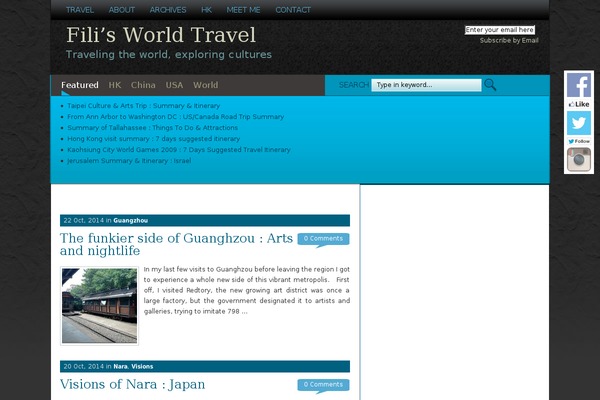Open Jerusalem Summary & Itinerary link

(129, 161)
